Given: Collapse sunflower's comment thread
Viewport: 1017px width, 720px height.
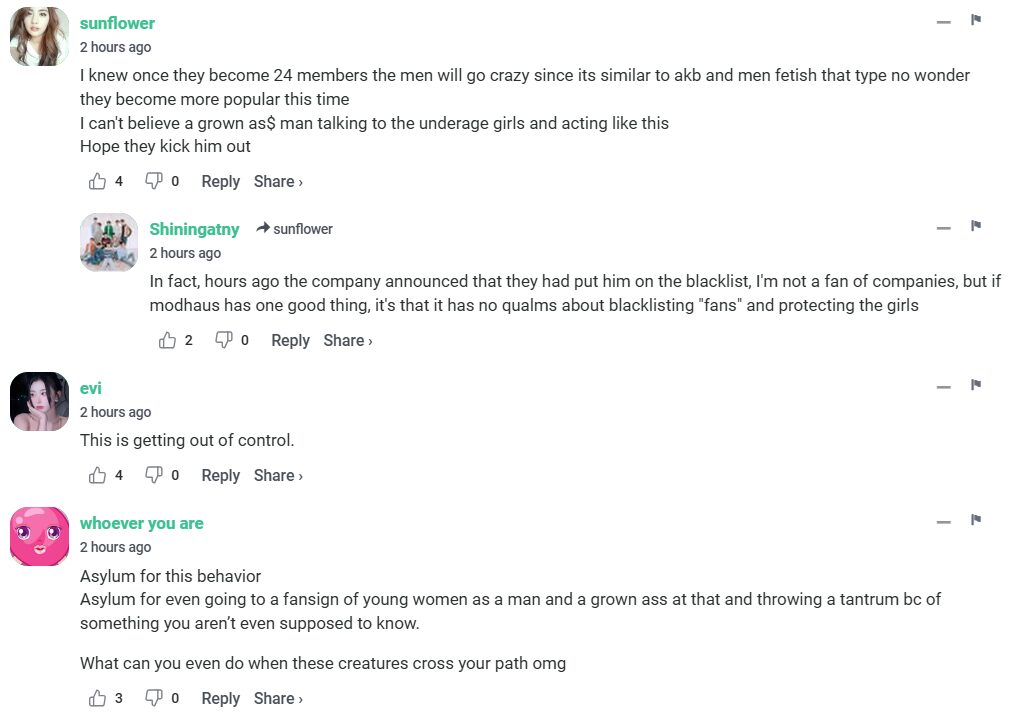Looking at the screenshot, I should click(943, 22).
